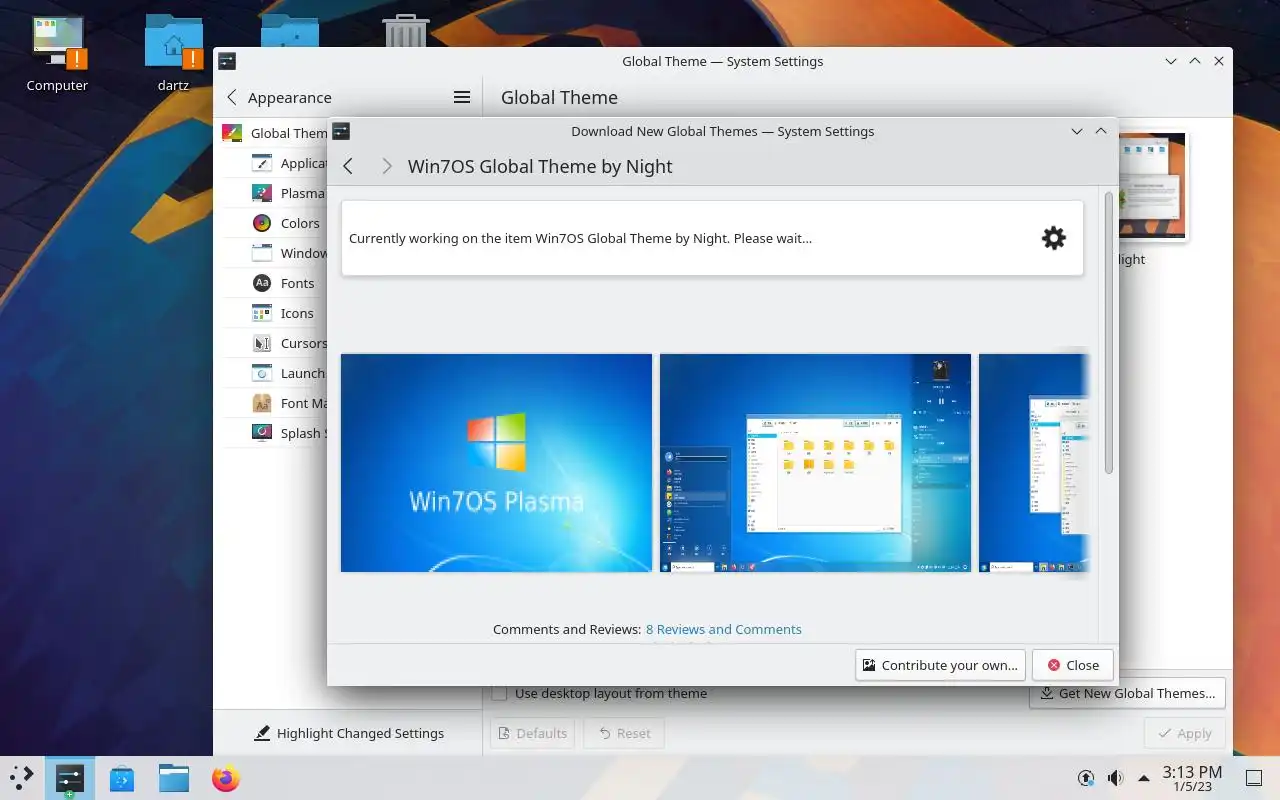Select Global Theme icon in sidebar
The image size is (1280, 800).
point(232,133)
